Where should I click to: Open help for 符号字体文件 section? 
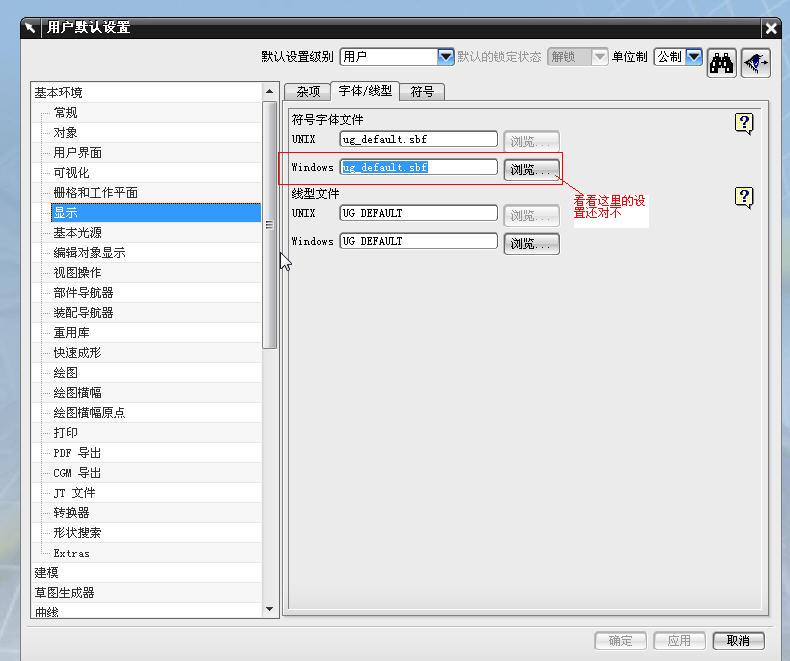[x=744, y=123]
